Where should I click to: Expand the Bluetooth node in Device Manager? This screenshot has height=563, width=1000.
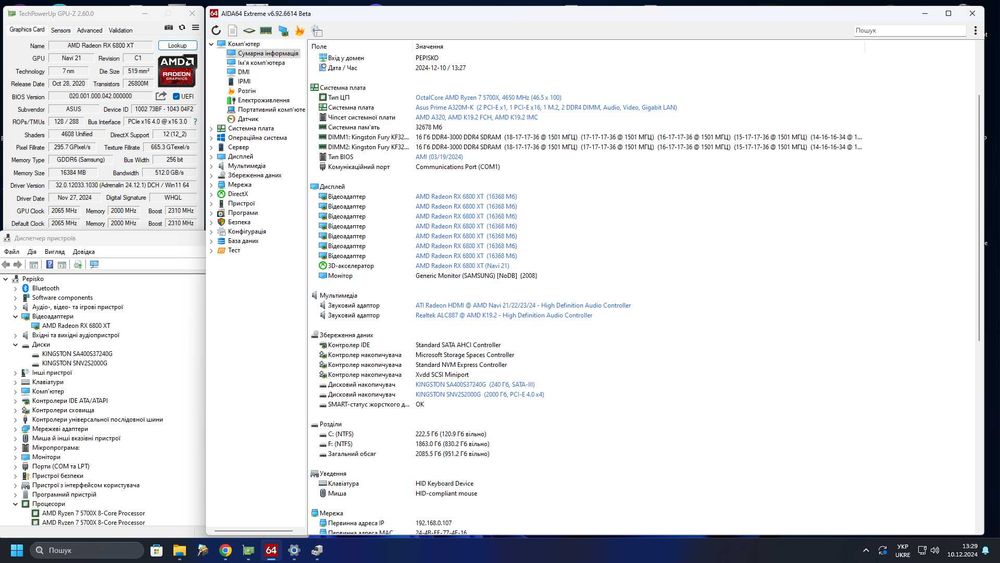15,288
